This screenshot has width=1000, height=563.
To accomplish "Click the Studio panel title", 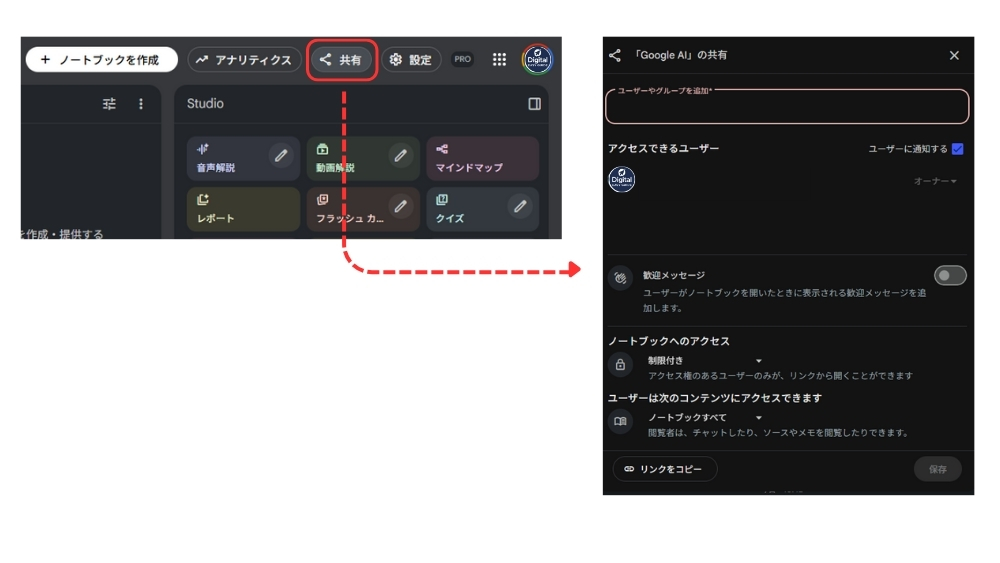I will click(x=205, y=103).
